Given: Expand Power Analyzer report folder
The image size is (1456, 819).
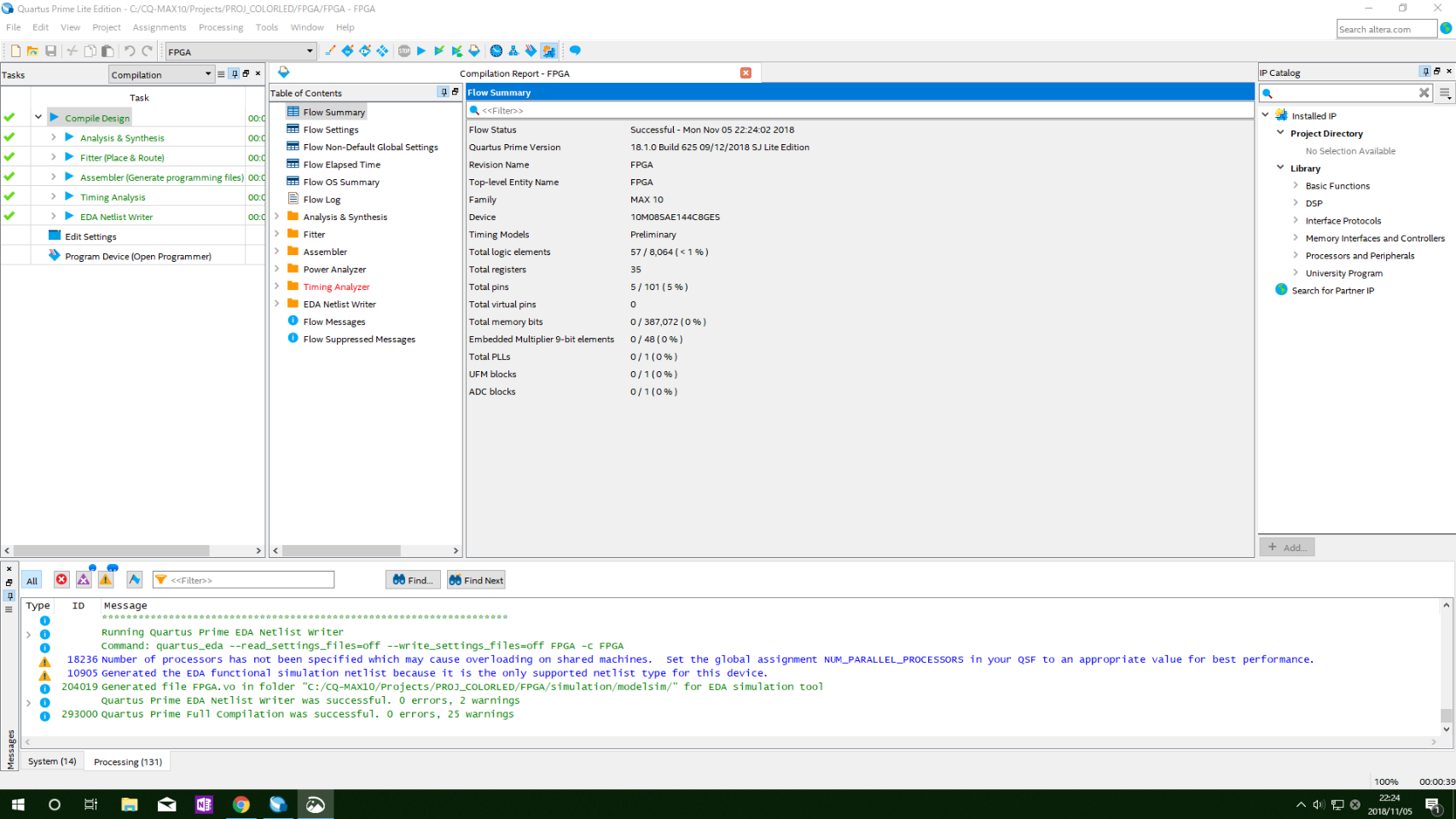Looking at the screenshot, I should [276, 269].
